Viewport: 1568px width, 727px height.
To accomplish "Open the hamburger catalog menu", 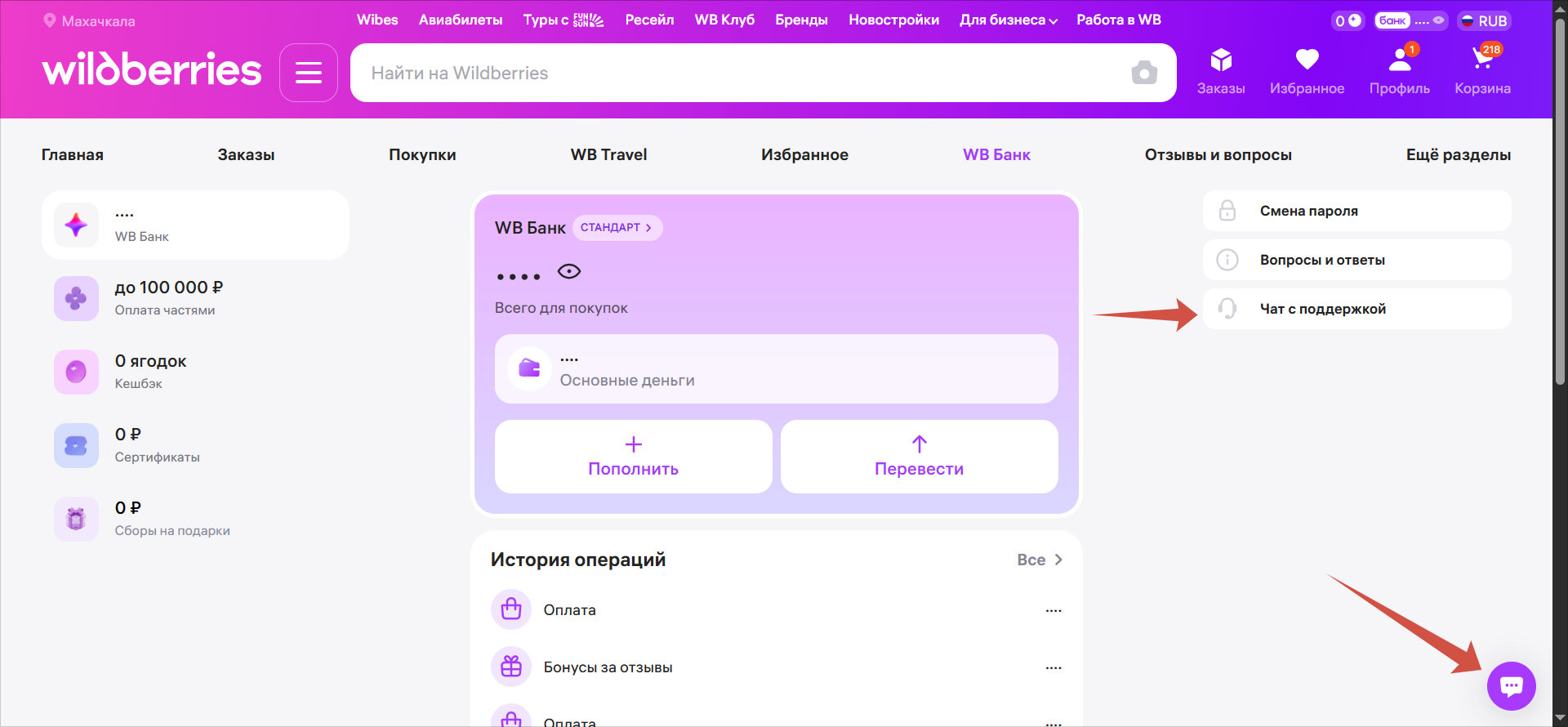I will pos(308,73).
